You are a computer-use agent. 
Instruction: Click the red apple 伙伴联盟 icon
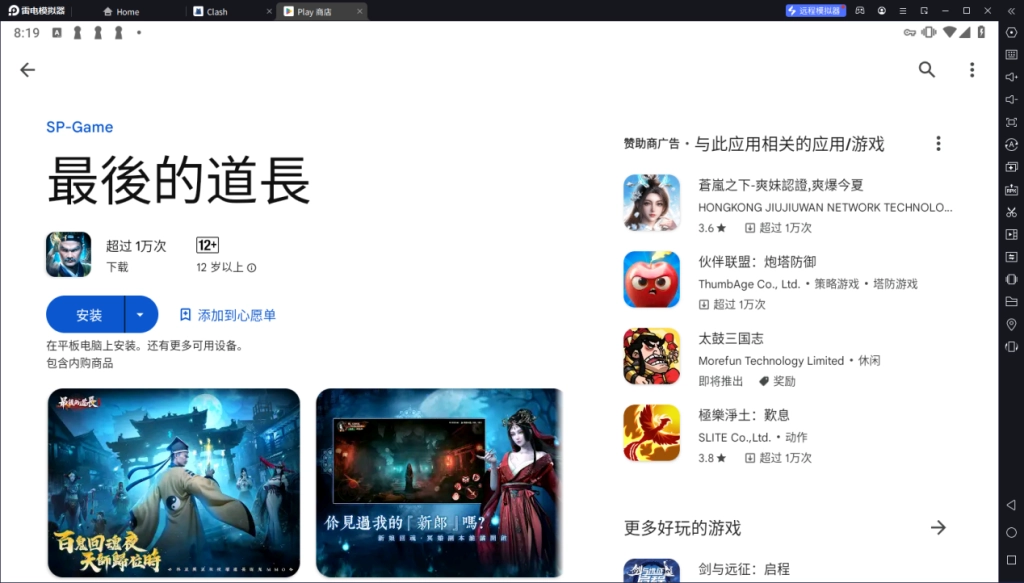point(652,279)
